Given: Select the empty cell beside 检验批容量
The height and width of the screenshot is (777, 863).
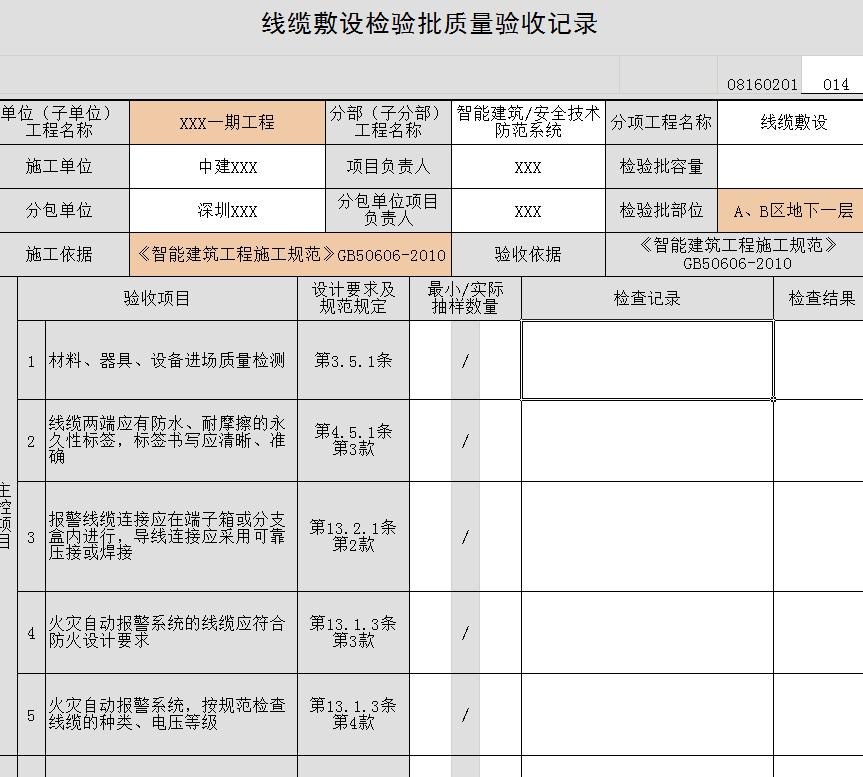Looking at the screenshot, I should 790,167.
